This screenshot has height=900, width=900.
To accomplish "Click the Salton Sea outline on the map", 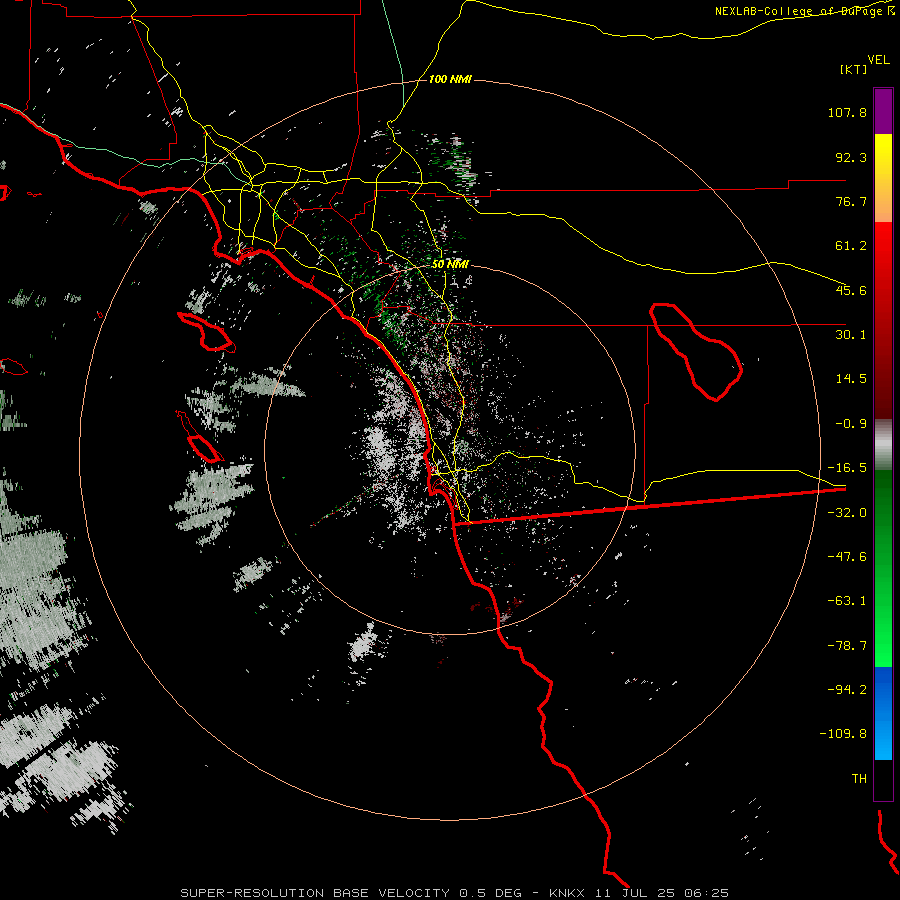I will click(x=696, y=352).
